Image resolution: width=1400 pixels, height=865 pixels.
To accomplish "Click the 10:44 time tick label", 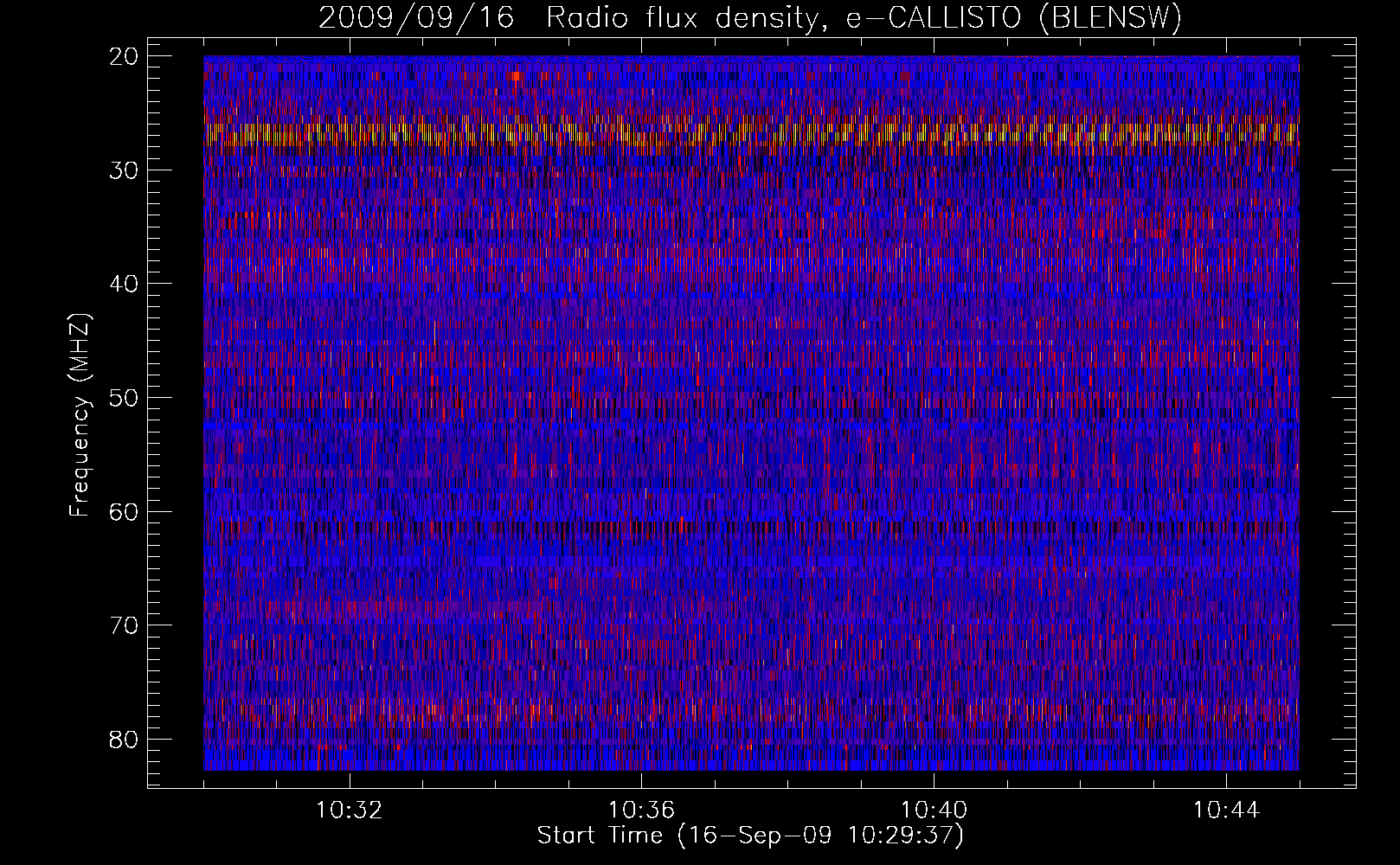I will (1226, 811).
